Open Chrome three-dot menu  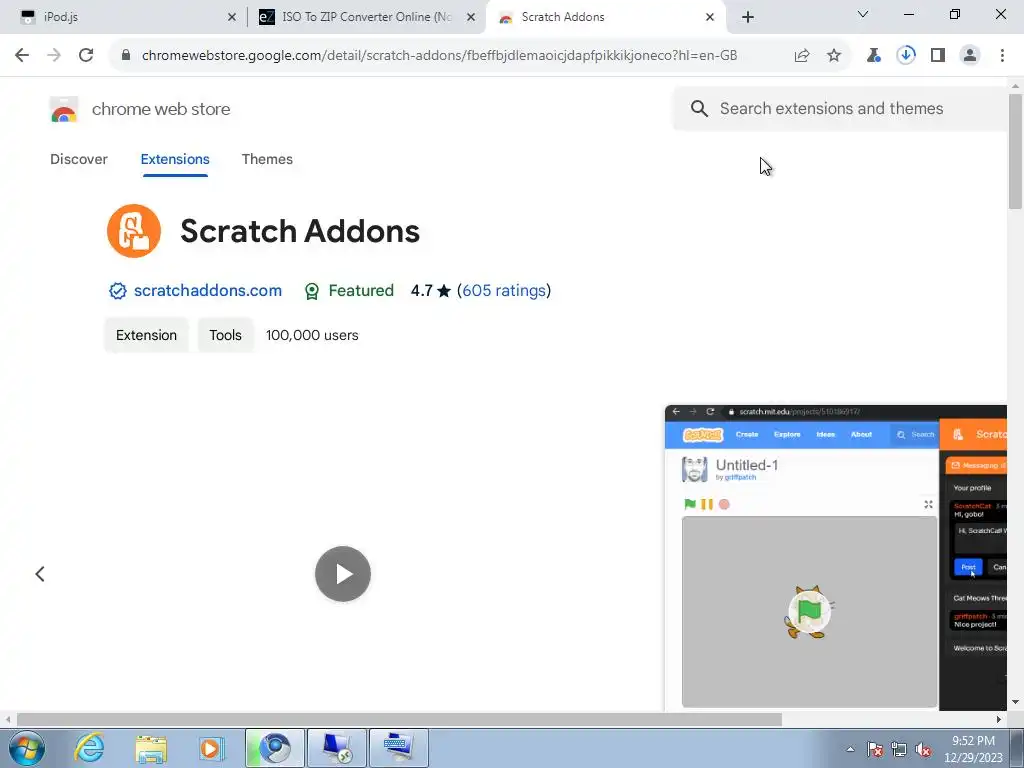click(x=1002, y=56)
